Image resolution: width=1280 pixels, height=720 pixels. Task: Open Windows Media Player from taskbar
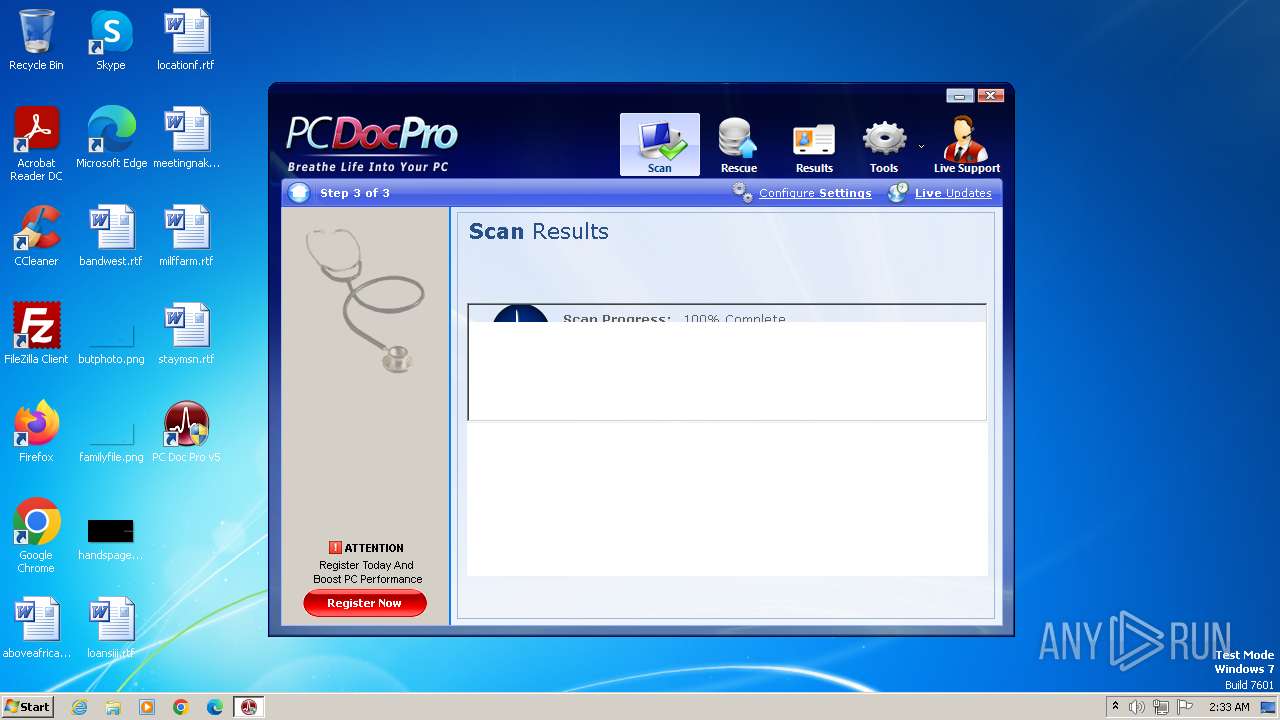click(x=147, y=707)
